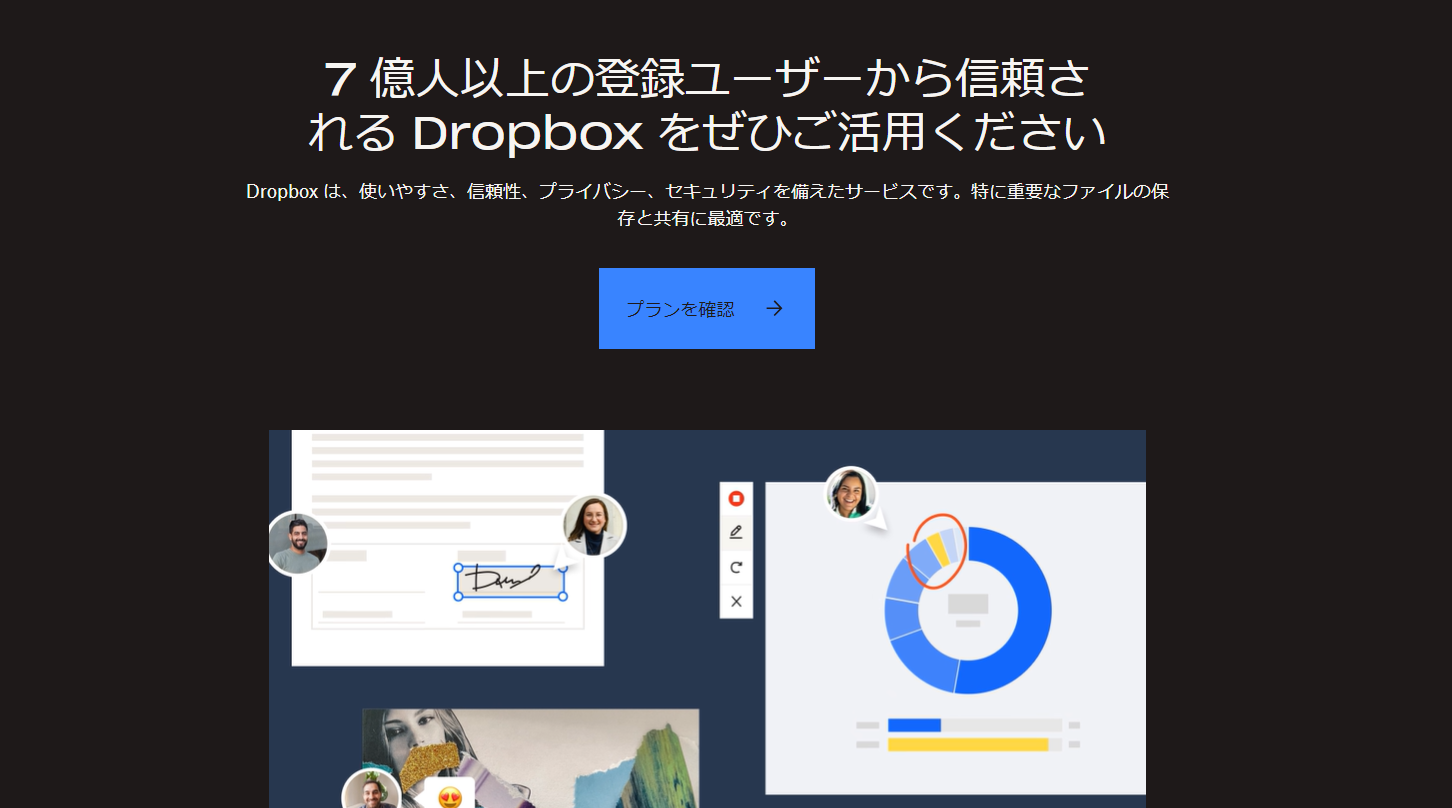This screenshot has width=1452, height=808.
Task: Click the X icon at bottom of toolbar
Action: click(x=736, y=602)
